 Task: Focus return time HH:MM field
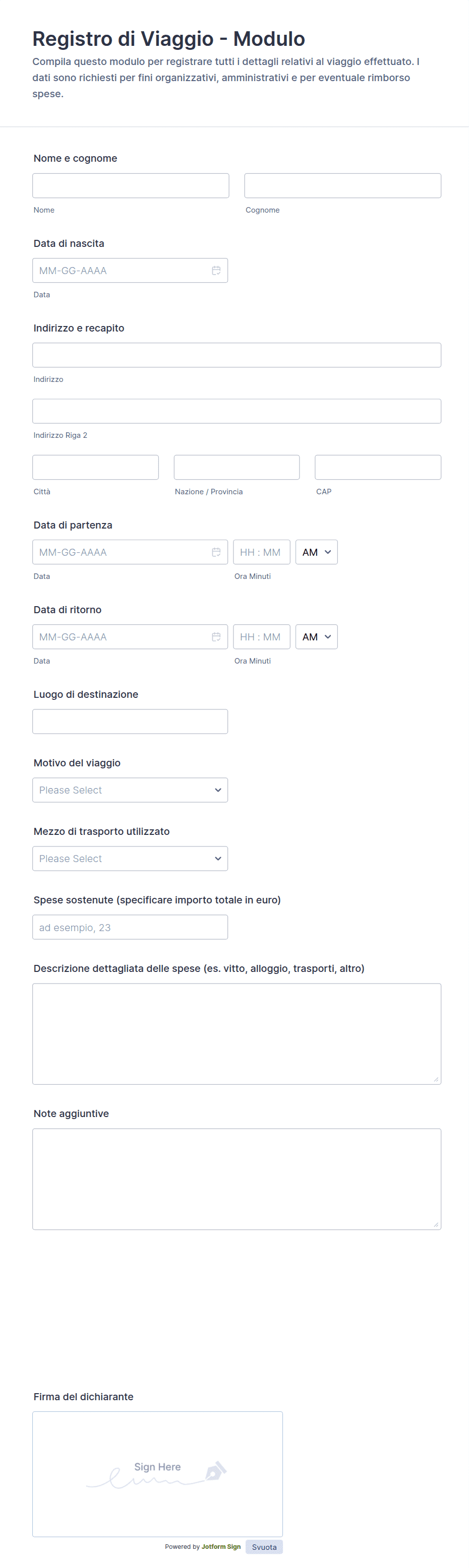pos(261,637)
